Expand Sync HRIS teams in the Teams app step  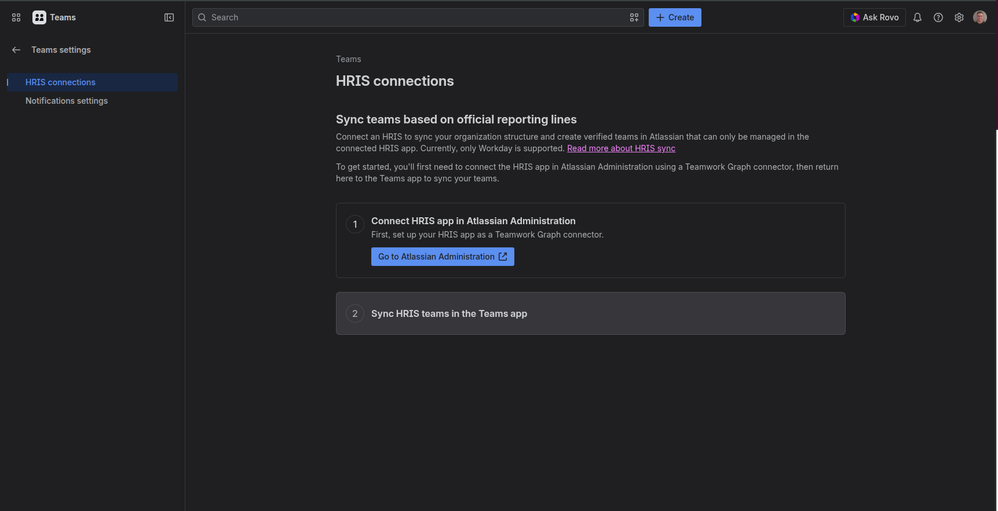coord(591,313)
